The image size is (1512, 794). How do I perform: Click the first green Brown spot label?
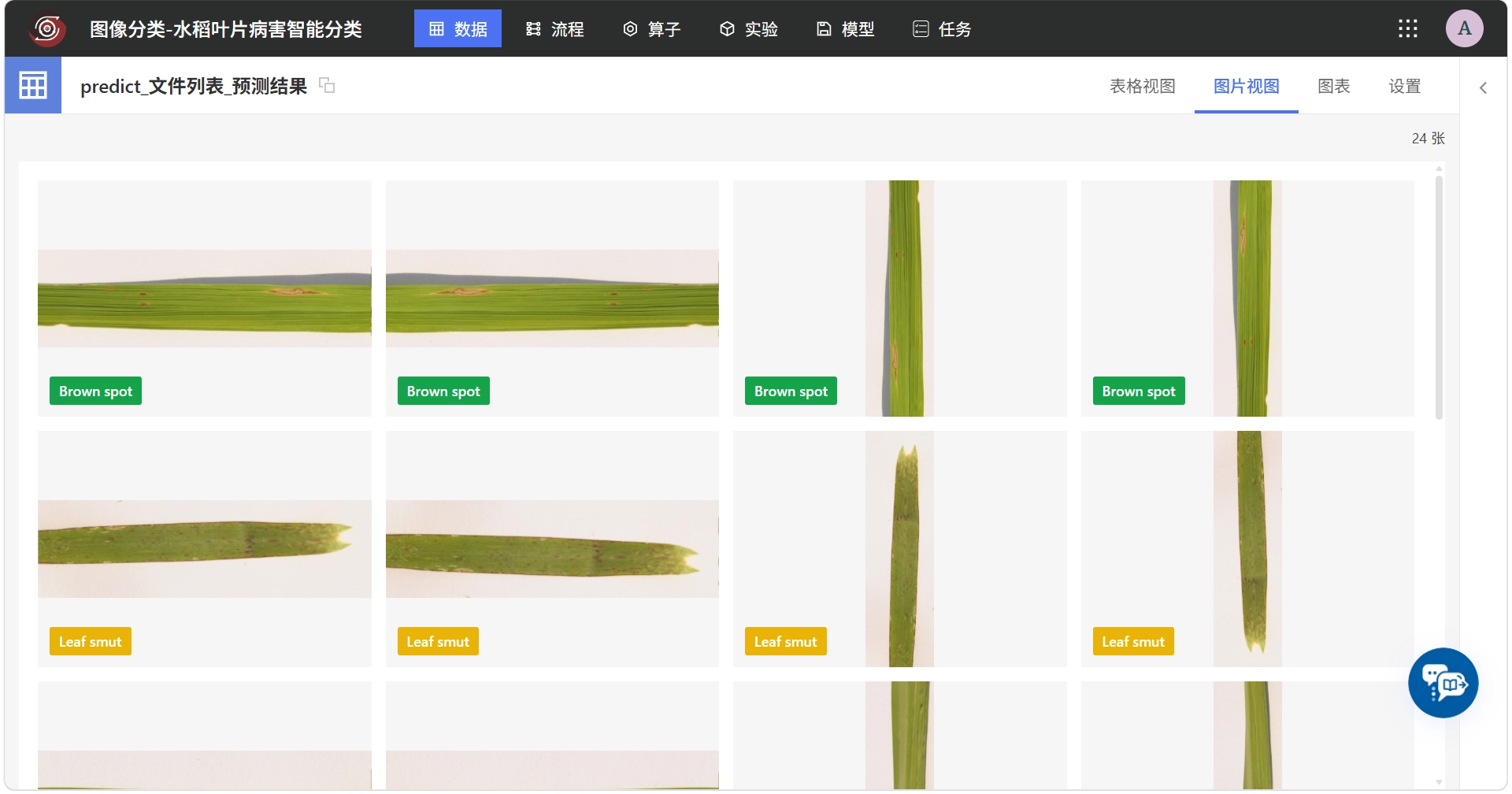(95, 391)
